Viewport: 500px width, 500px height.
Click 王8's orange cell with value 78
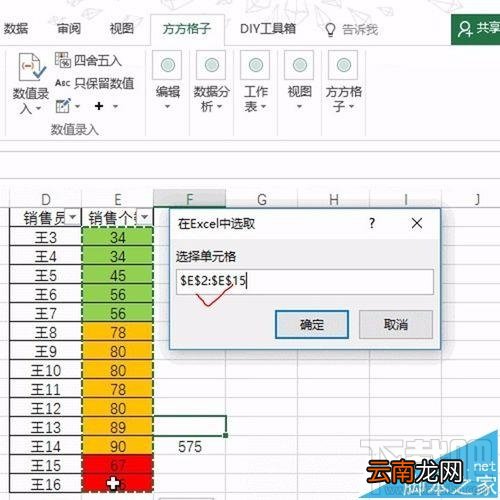point(118,332)
